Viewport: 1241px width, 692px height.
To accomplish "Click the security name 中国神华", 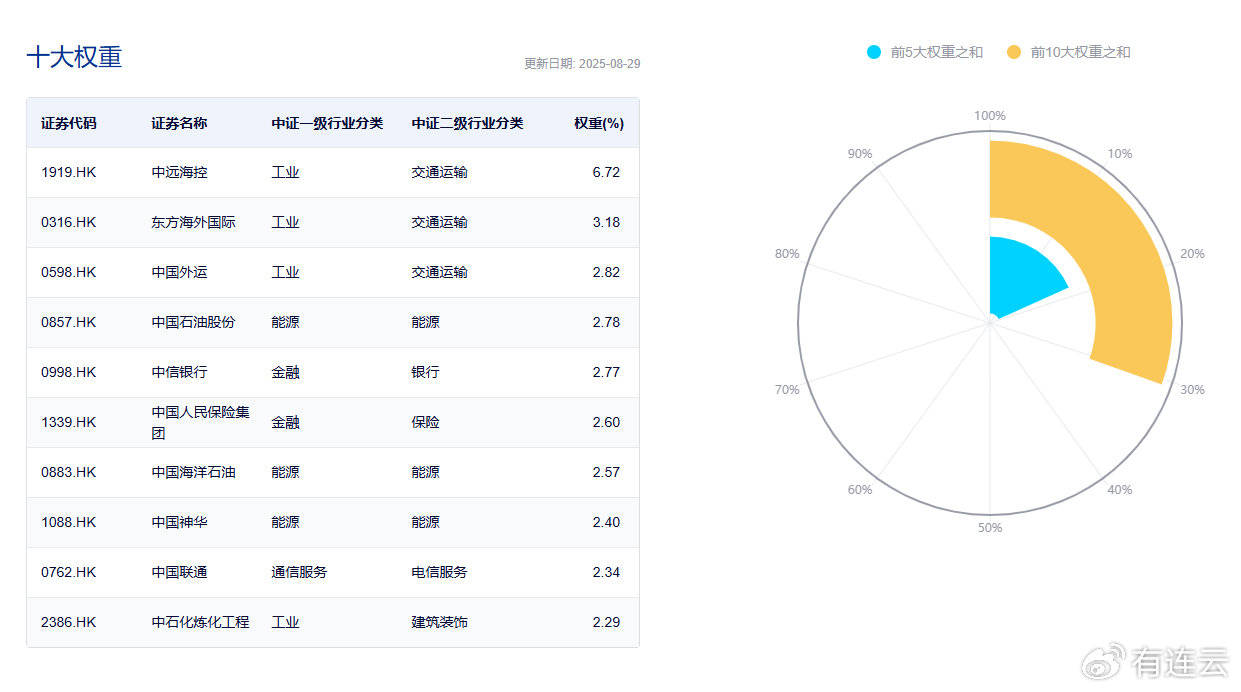I will click(179, 522).
